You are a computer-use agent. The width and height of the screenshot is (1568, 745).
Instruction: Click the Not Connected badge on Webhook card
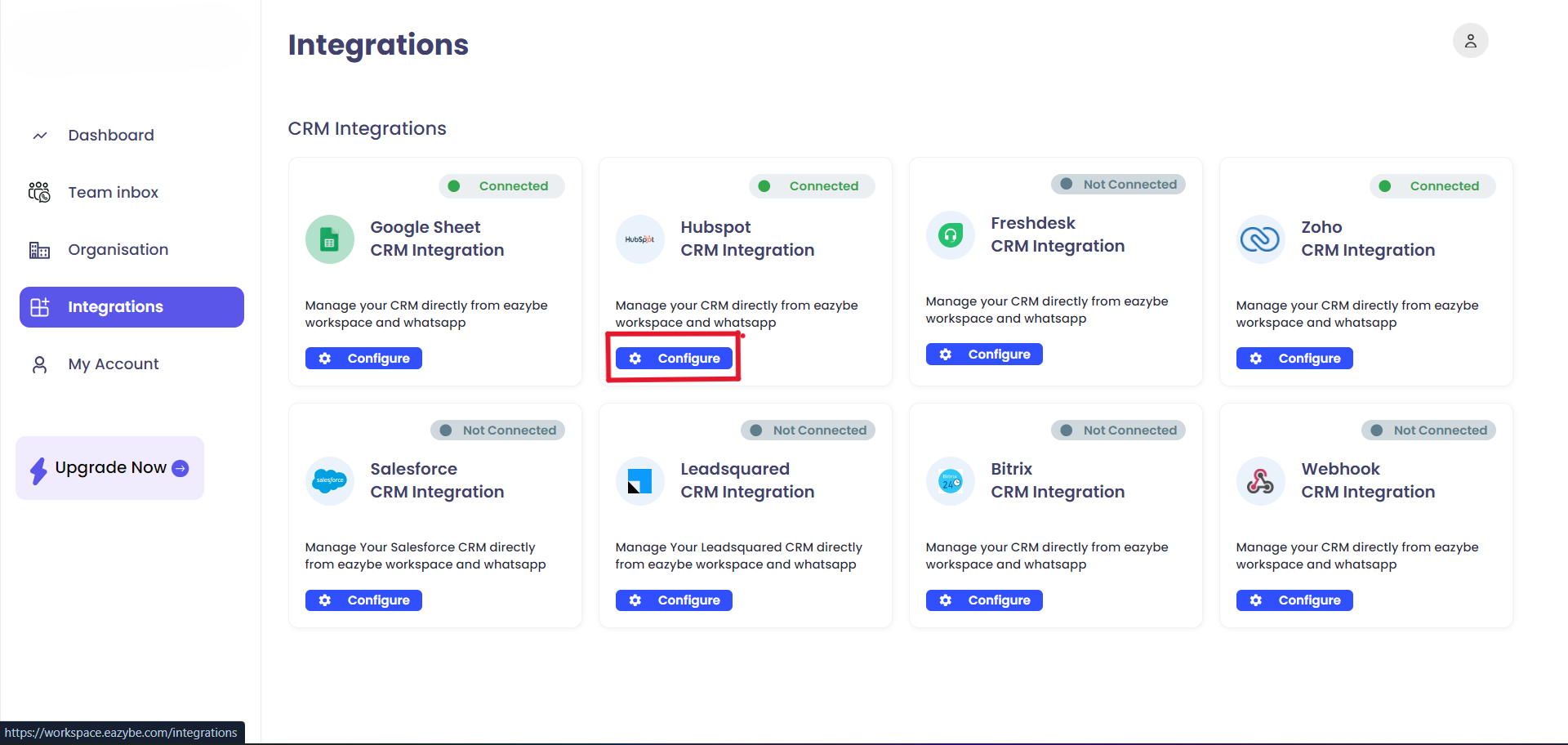(x=1428, y=430)
